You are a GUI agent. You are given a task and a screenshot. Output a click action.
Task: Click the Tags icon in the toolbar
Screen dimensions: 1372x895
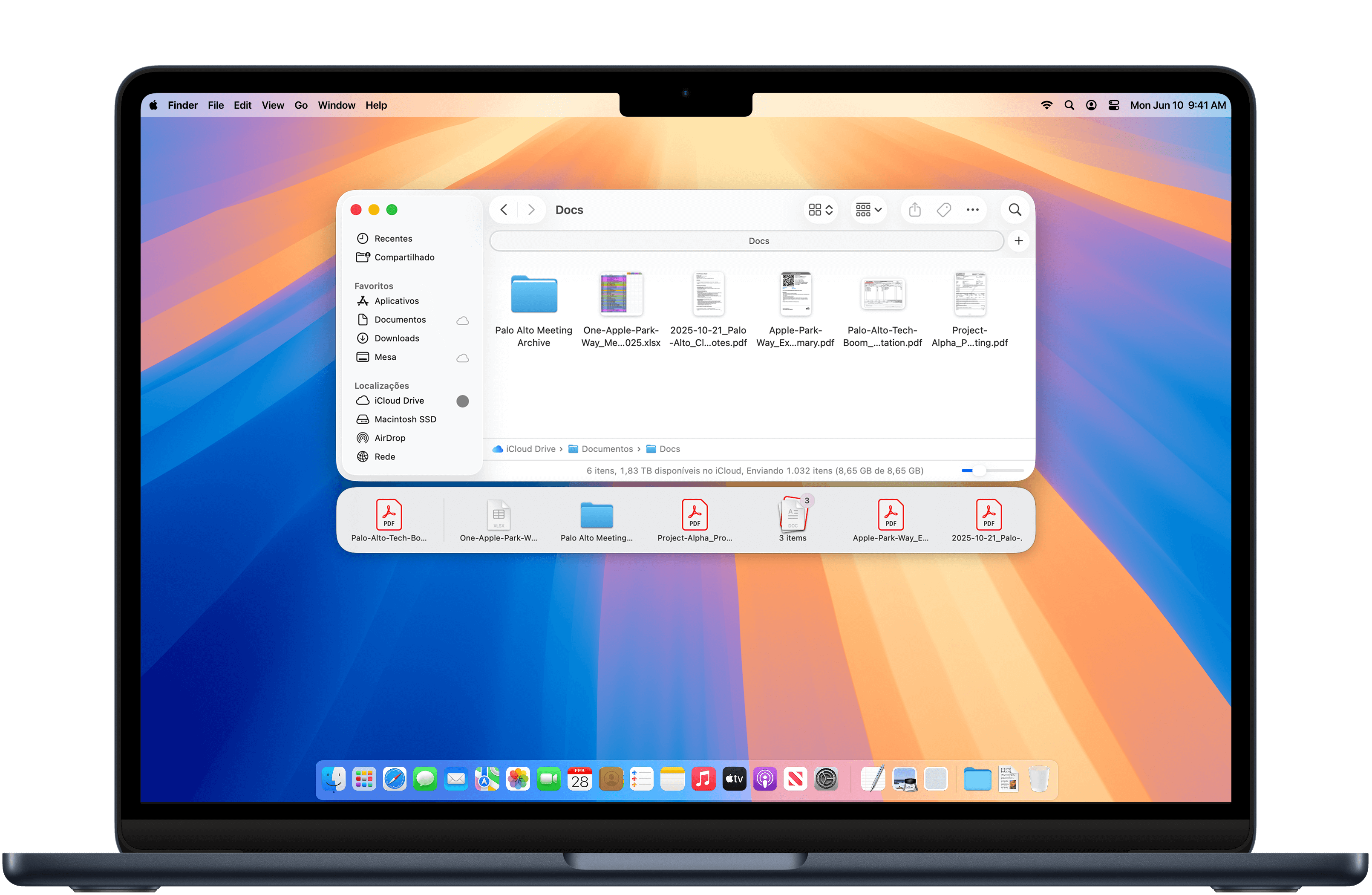pyautogui.click(x=944, y=209)
